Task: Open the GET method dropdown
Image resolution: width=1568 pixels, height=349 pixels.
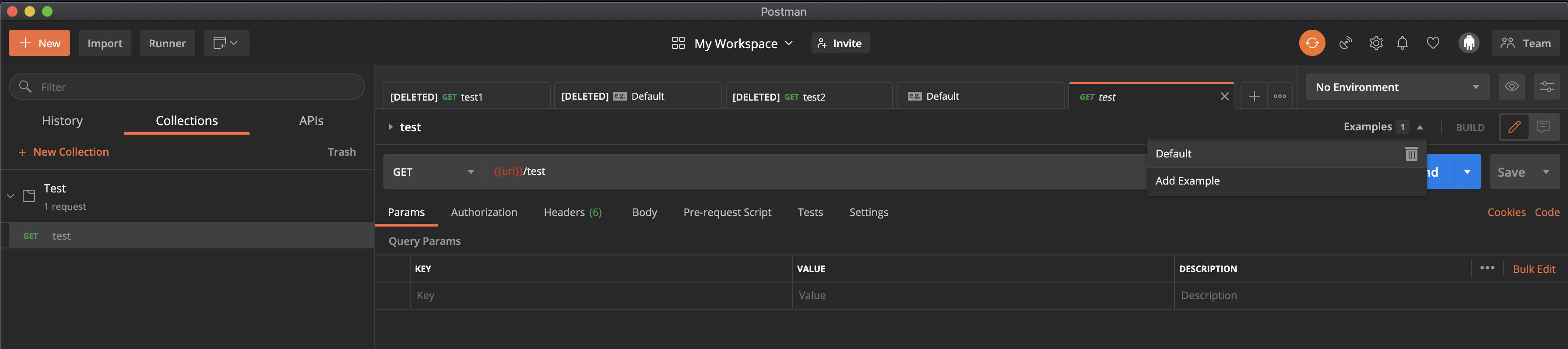Action: pos(433,171)
